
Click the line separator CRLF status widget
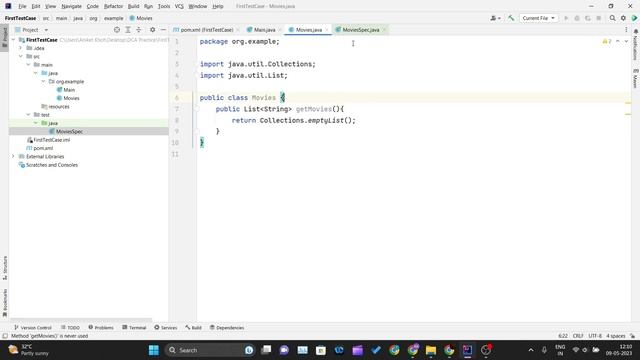578,336
